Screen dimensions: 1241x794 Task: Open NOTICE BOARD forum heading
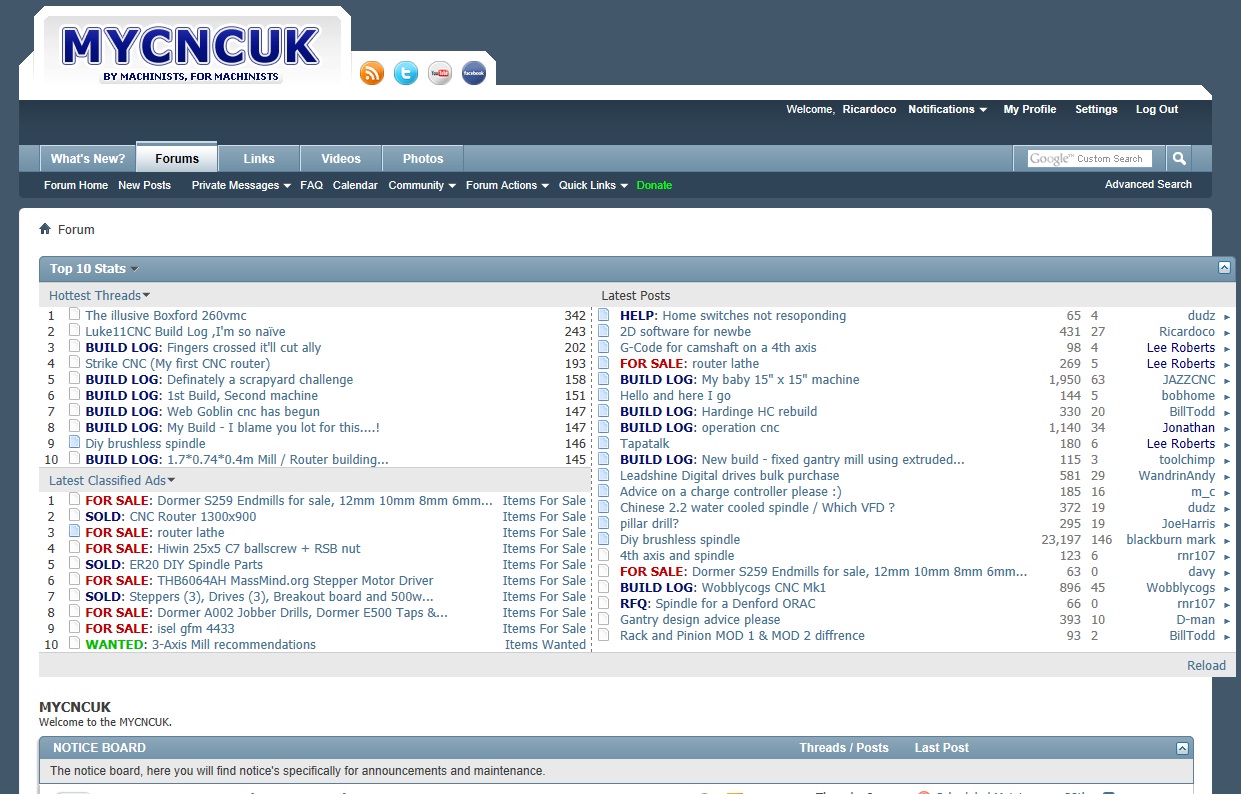point(99,747)
